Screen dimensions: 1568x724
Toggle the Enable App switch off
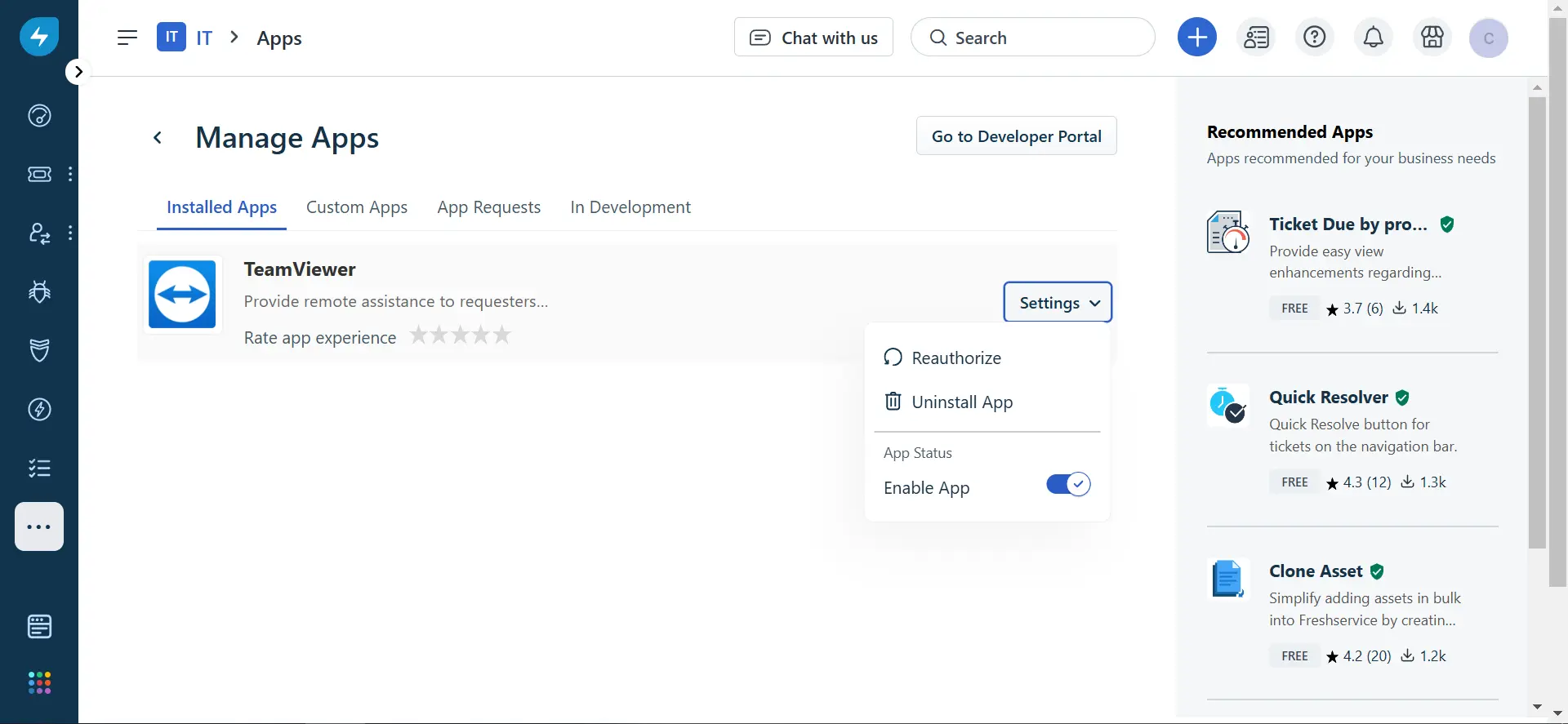coord(1068,485)
